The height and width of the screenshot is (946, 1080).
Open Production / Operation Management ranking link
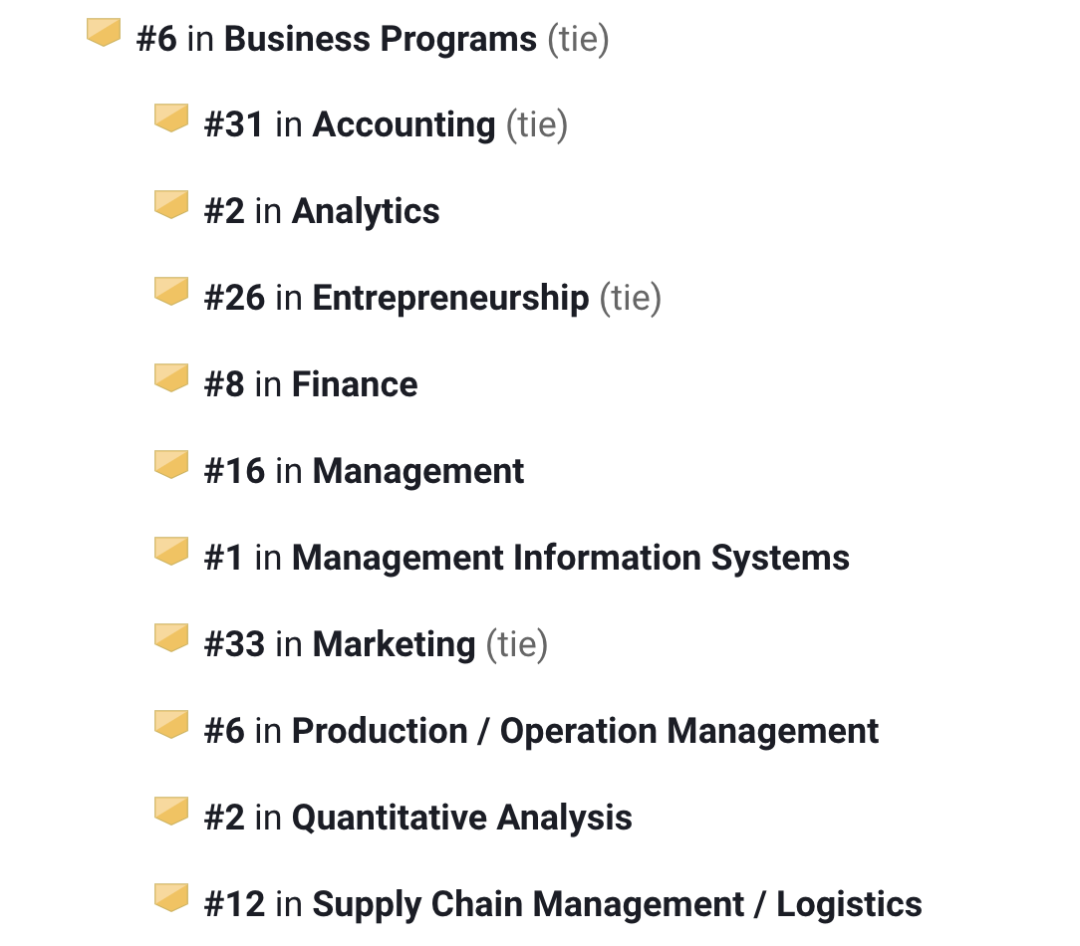[585, 731]
